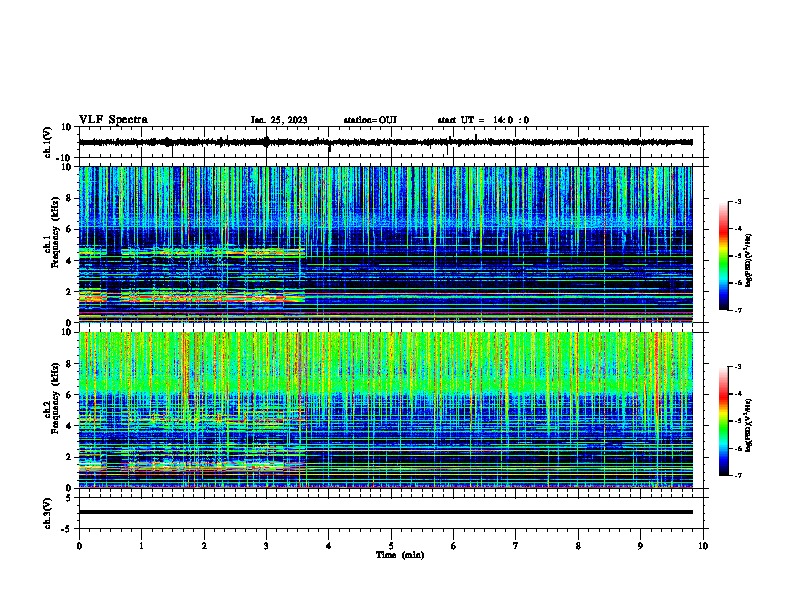This screenshot has height=612, width=792.
Task: Click the ch.1 spectrogram color scale bar
Action: pyautogui.click(x=724, y=256)
